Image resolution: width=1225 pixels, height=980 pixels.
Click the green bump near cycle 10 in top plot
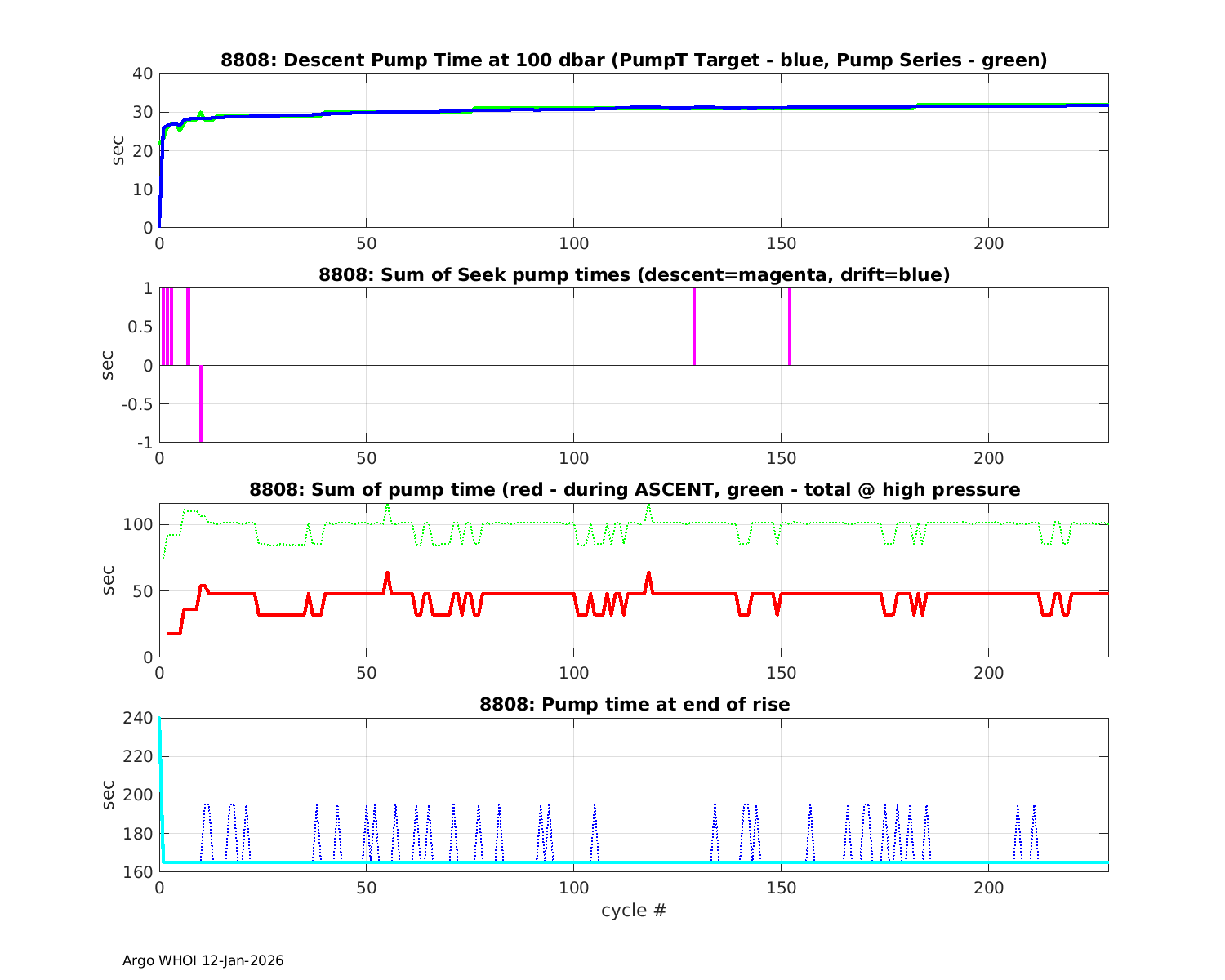pos(200,114)
